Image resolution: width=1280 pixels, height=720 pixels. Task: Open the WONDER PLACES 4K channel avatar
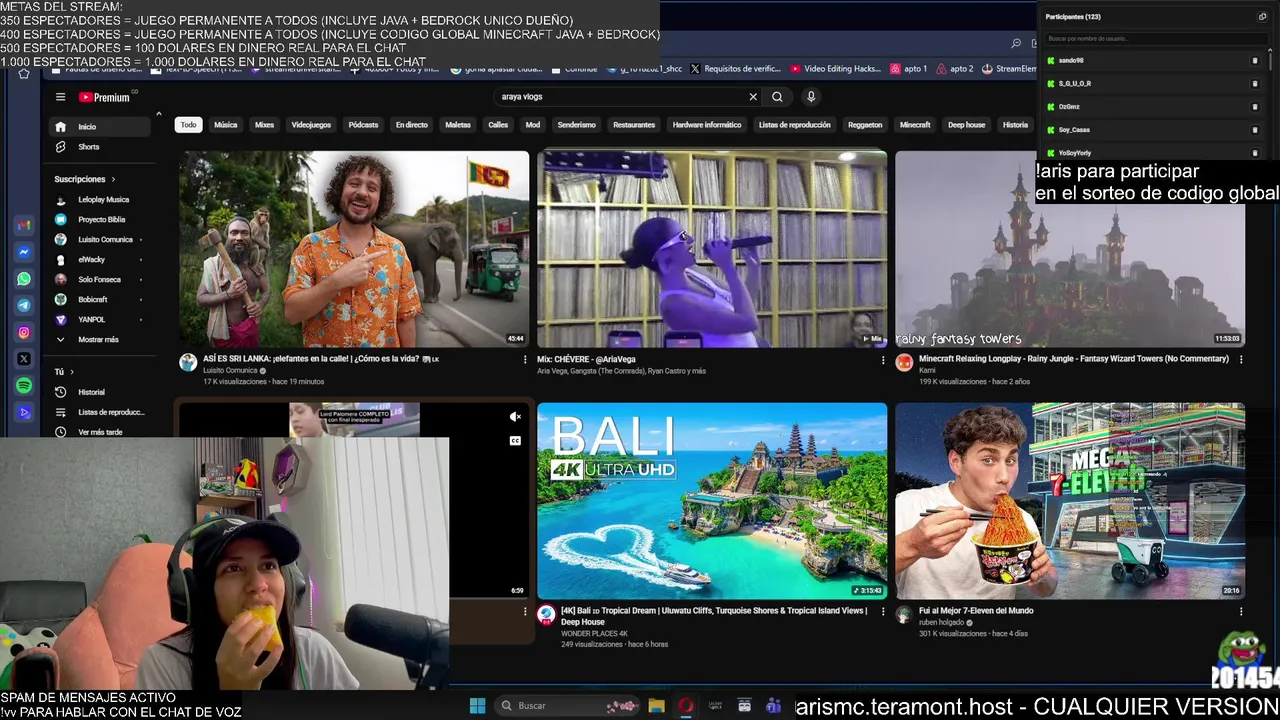[x=546, y=615]
